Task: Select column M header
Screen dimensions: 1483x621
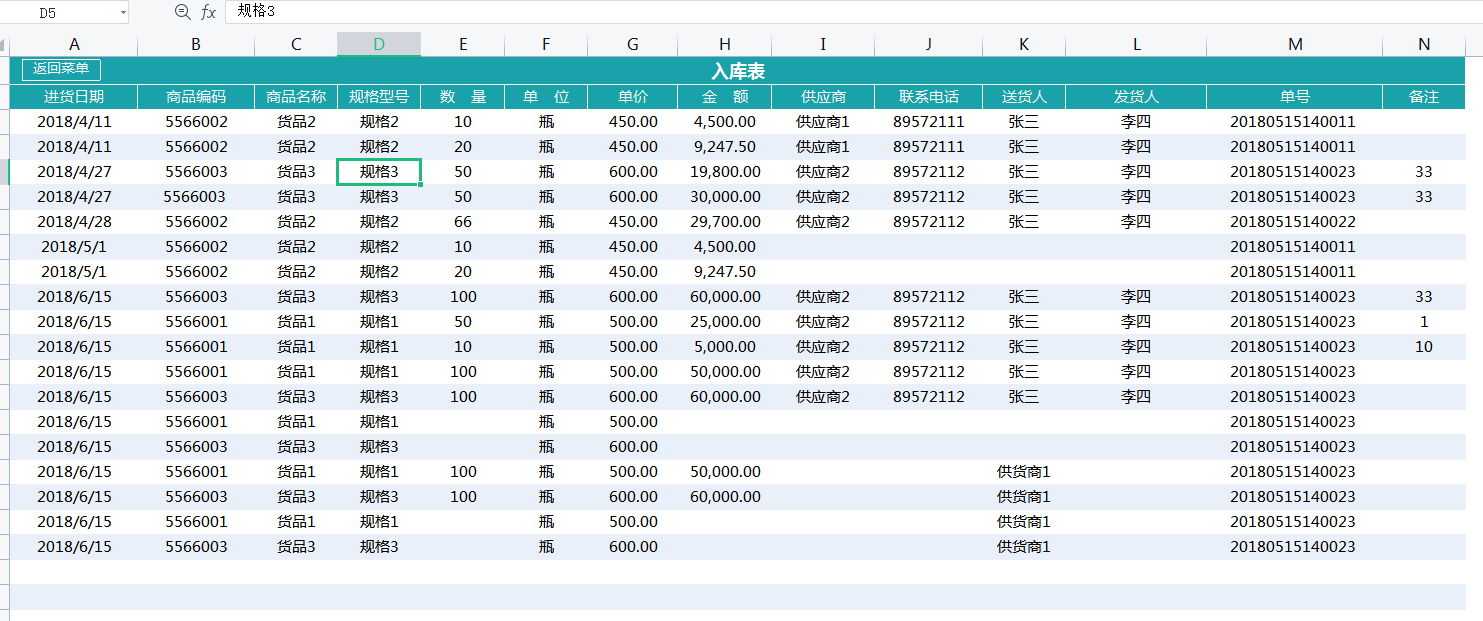Action: [1295, 44]
